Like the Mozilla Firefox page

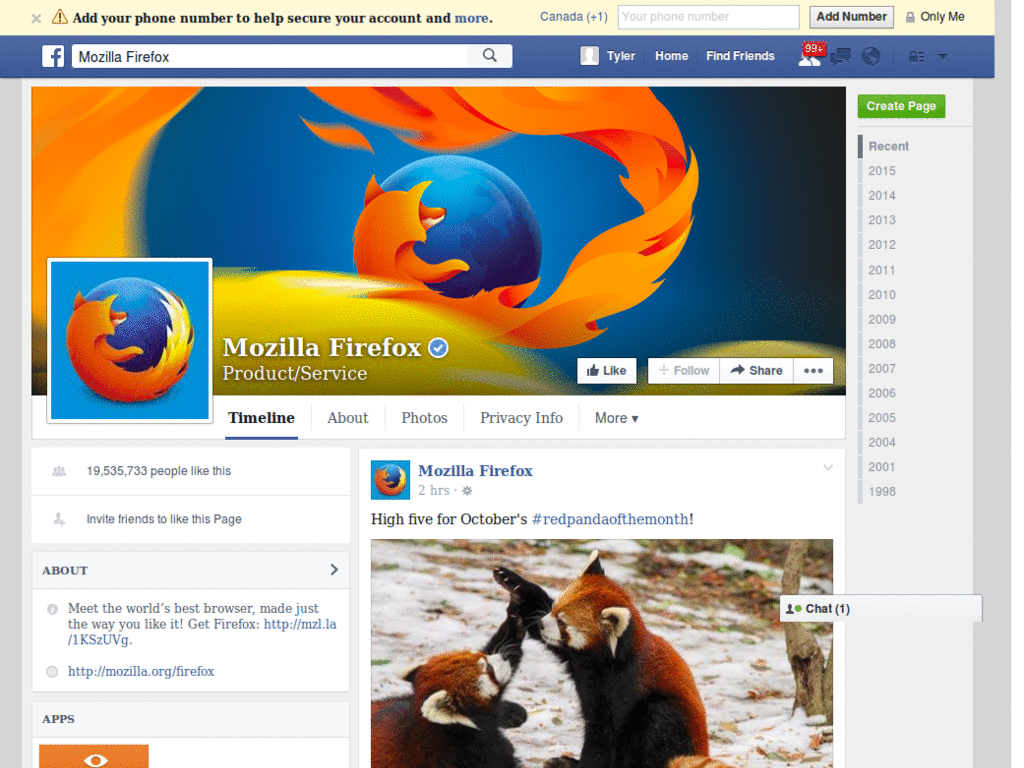pos(607,371)
